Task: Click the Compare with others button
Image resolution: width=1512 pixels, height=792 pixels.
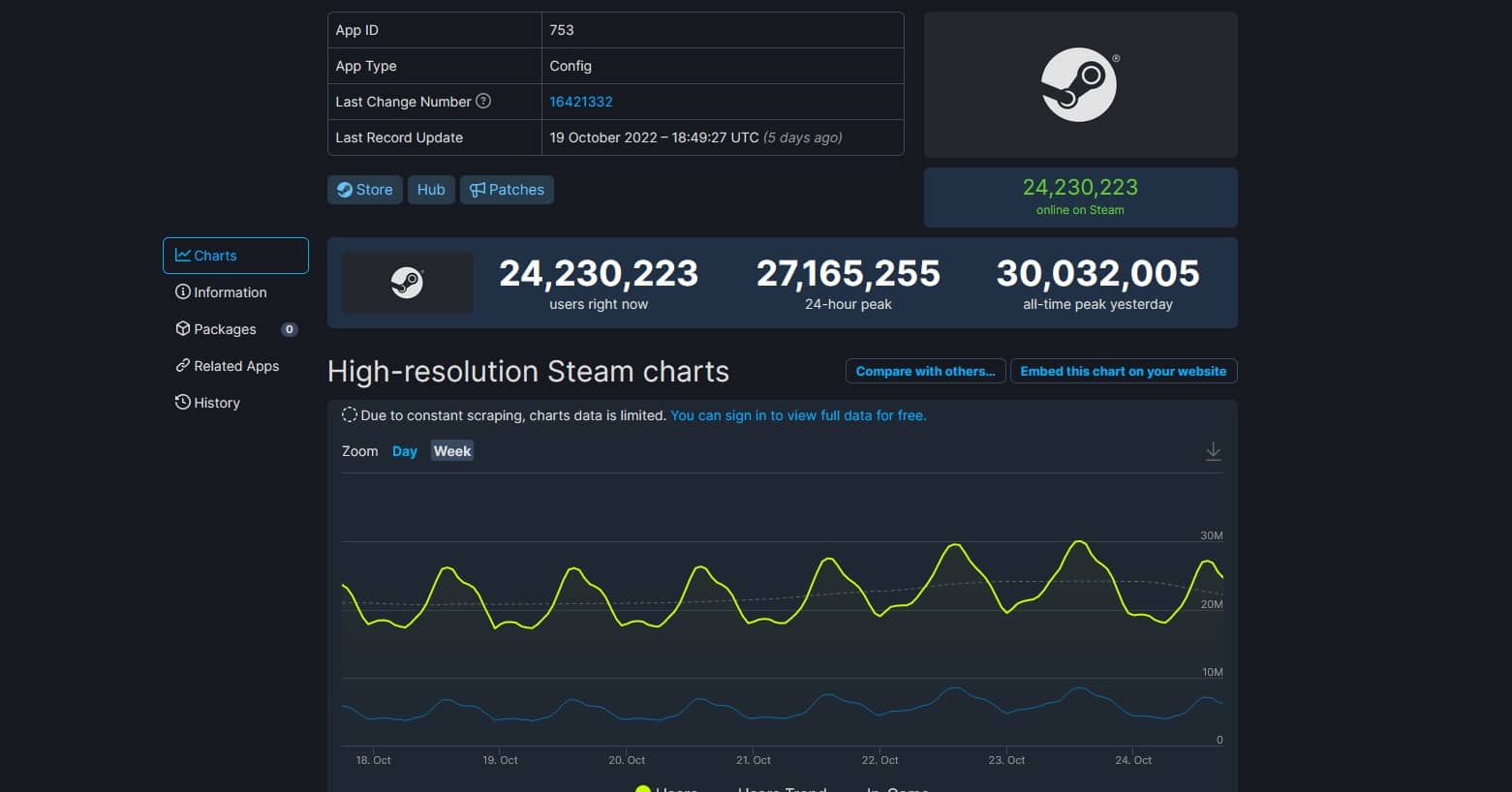Action: click(925, 372)
